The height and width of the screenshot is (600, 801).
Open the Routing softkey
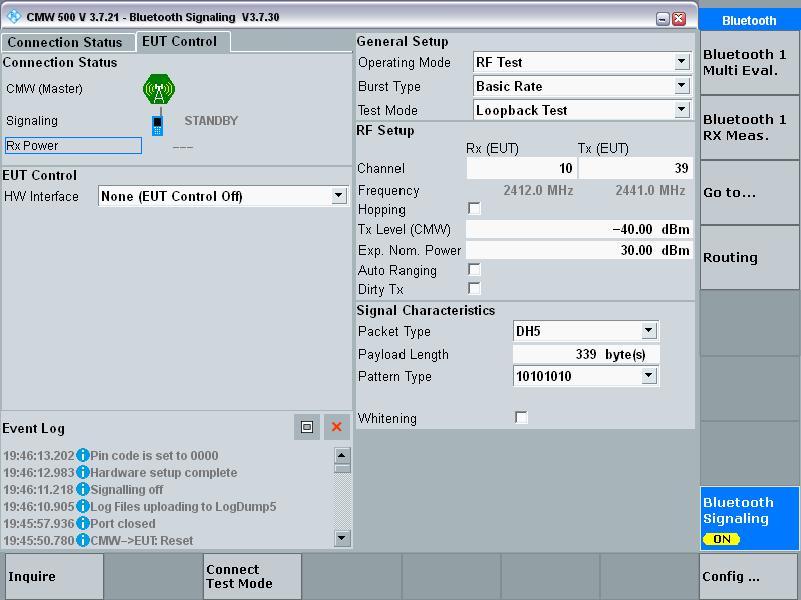748,257
